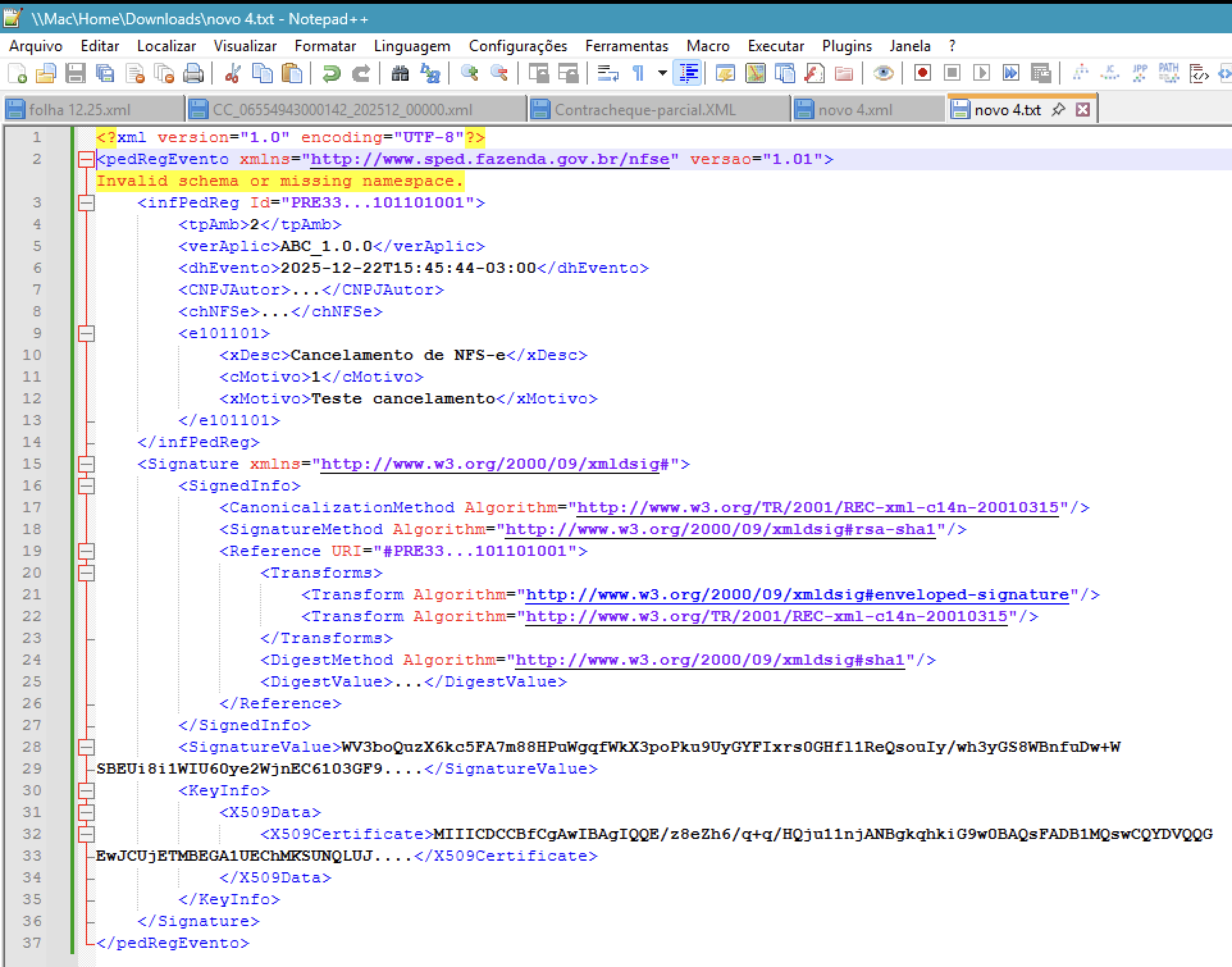1232x967 pixels.
Task: Start macro recording with red dot icon
Action: pyautogui.click(x=923, y=74)
